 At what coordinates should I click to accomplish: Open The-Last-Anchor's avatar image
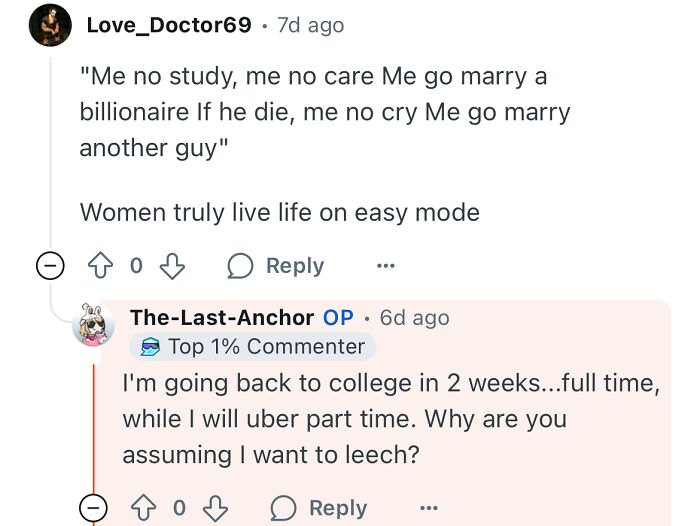pyautogui.click(x=94, y=325)
